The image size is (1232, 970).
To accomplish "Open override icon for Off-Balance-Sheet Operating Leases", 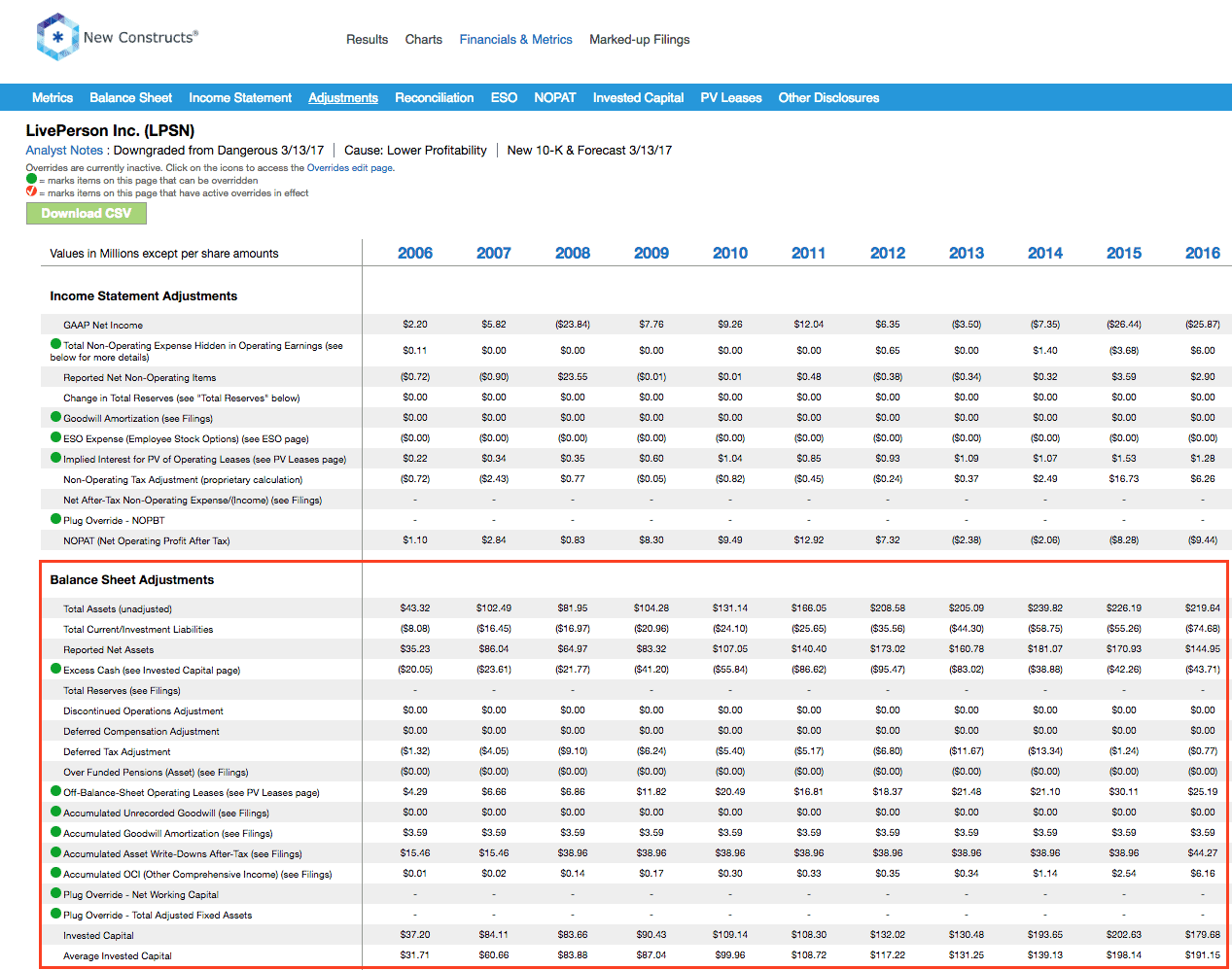I will pos(56,791).
